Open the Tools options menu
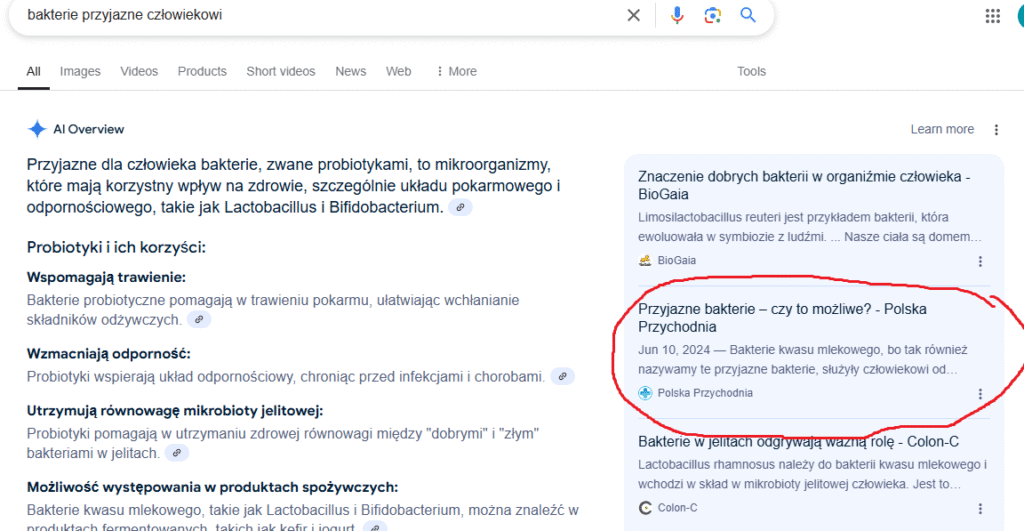The width and height of the screenshot is (1024, 531). 751,71
